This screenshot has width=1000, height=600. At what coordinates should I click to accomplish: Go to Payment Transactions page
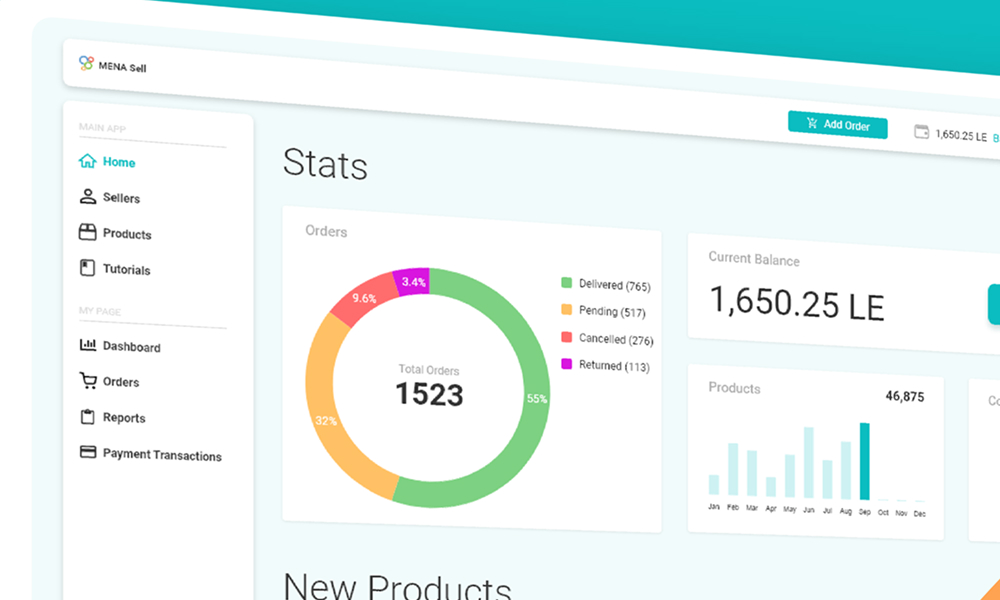(x=161, y=455)
